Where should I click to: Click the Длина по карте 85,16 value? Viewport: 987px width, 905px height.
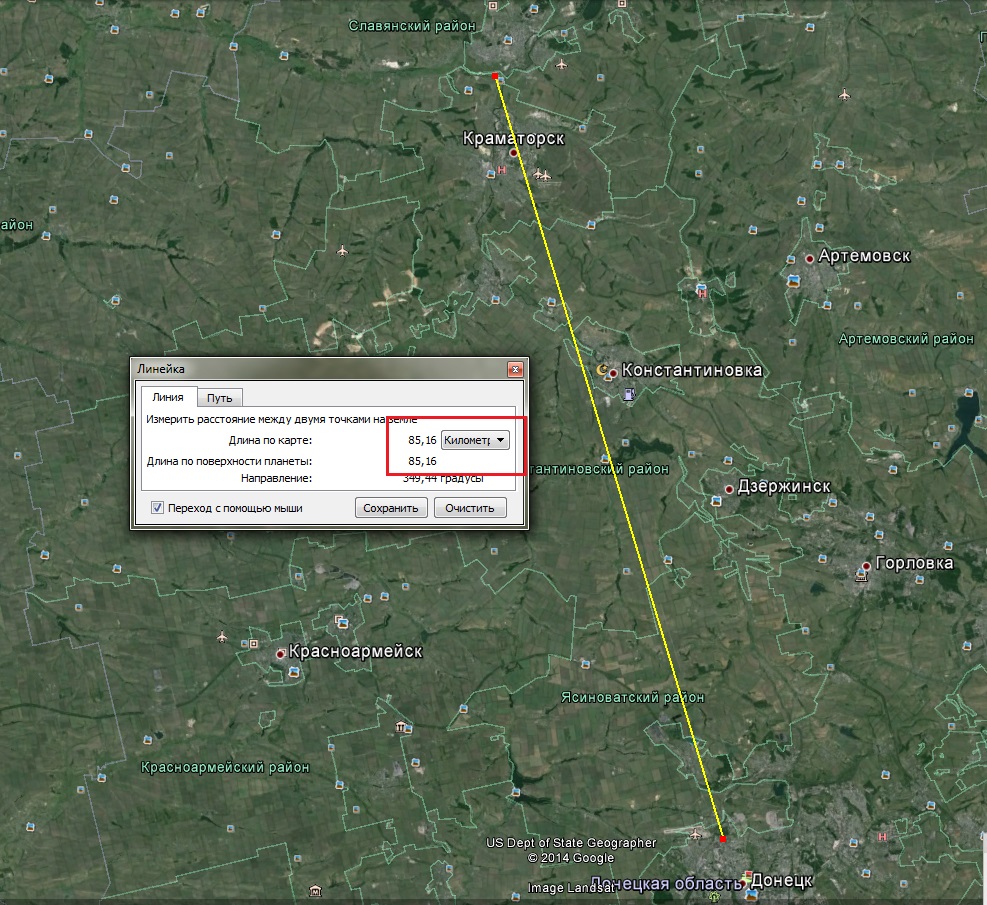(x=422, y=440)
